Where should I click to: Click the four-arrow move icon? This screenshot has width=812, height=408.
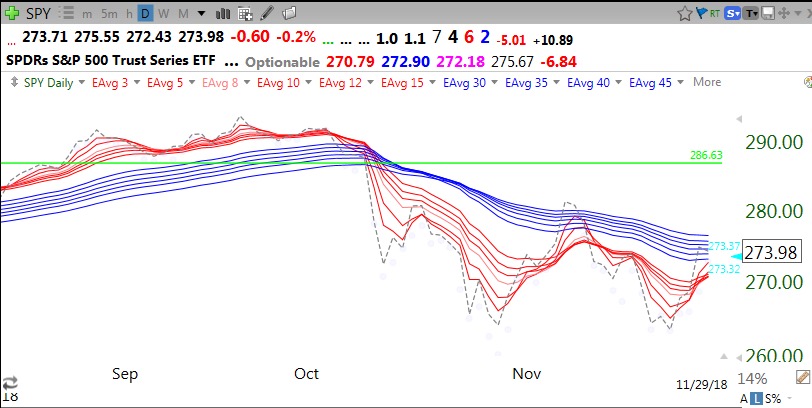[x=785, y=13]
